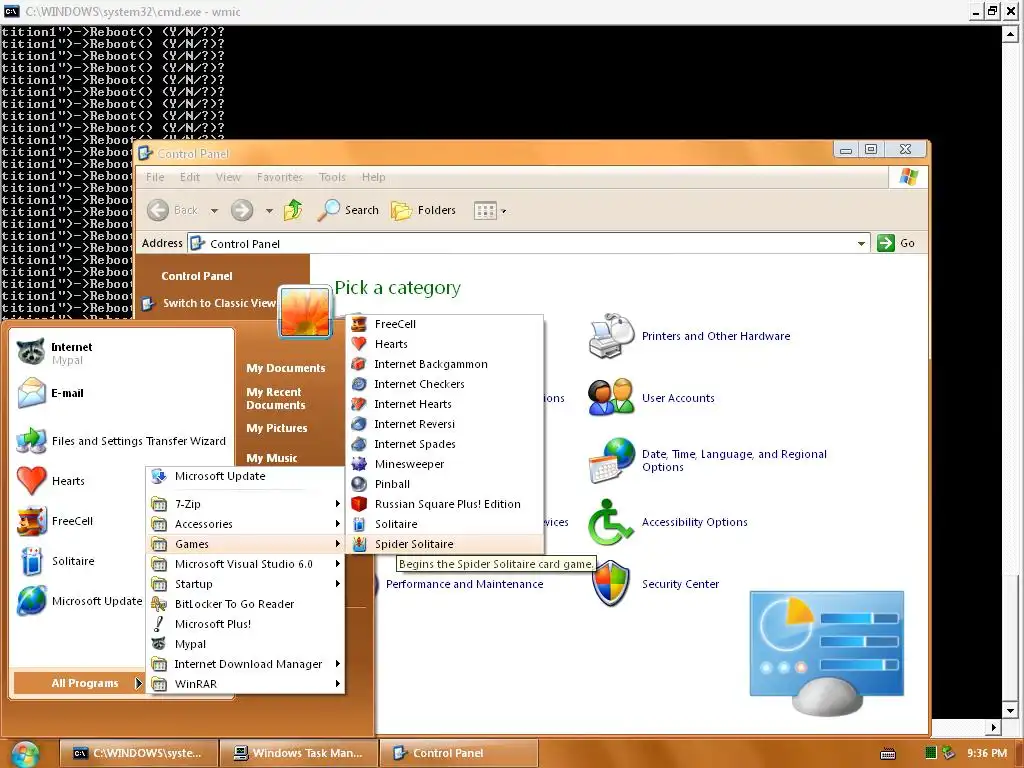The height and width of the screenshot is (768, 1024).
Task: Click the Up folder toolbar icon
Action: 293,210
